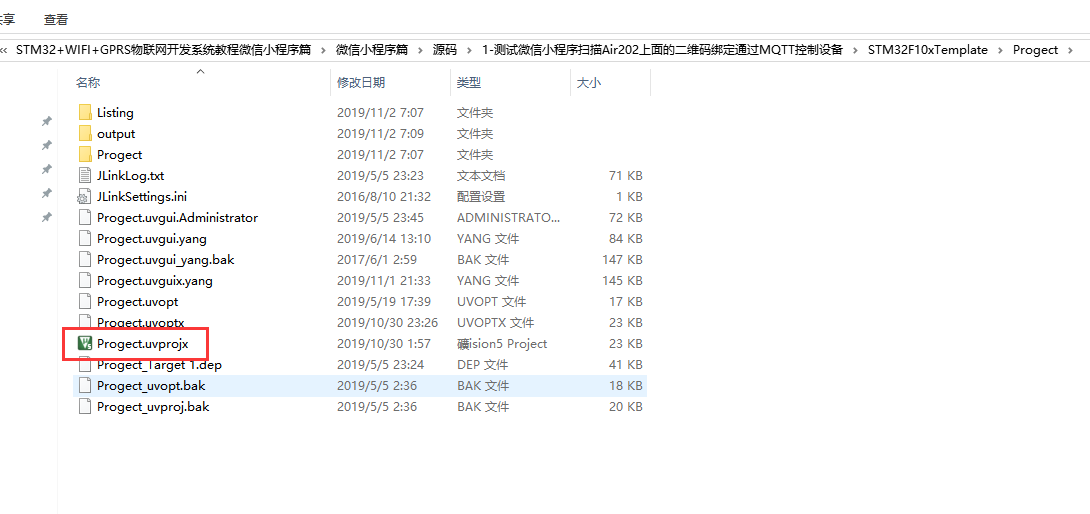Click file icon of Progect.uvgui.Administrator
The image size is (1090, 514).
85,218
